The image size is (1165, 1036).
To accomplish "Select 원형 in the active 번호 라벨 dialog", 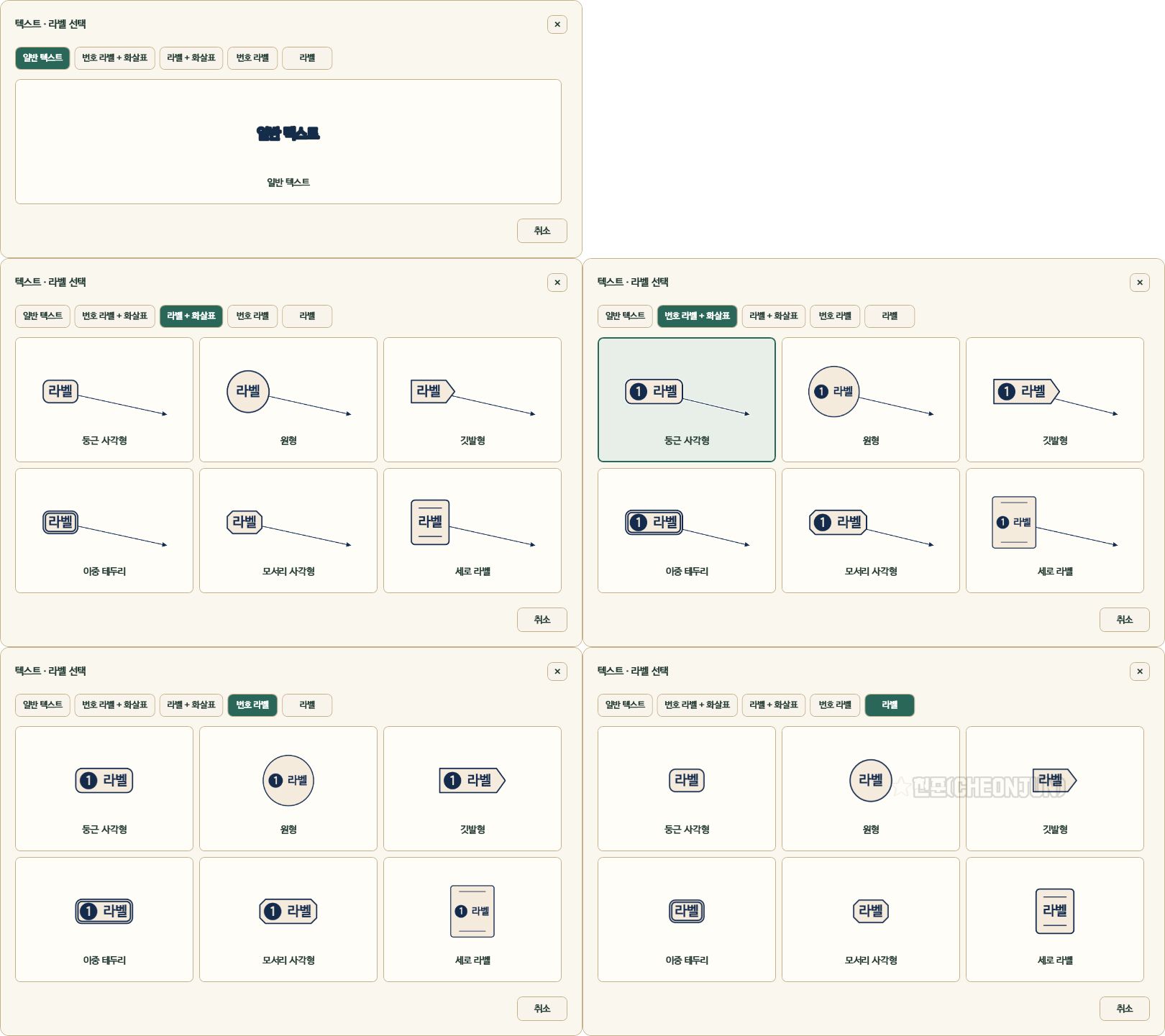I will point(288,789).
